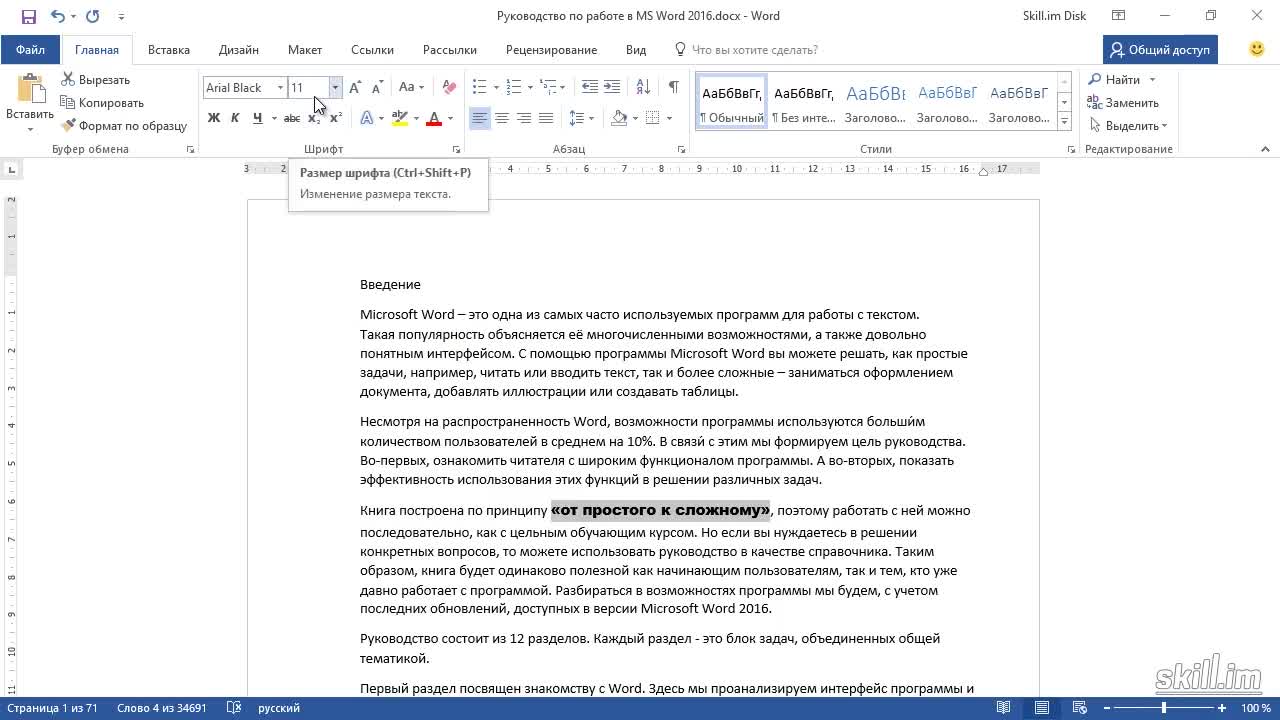Viewport: 1280px width, 720px height.
Task: Click the font size field showing 11
Action: tap(308, 88)
